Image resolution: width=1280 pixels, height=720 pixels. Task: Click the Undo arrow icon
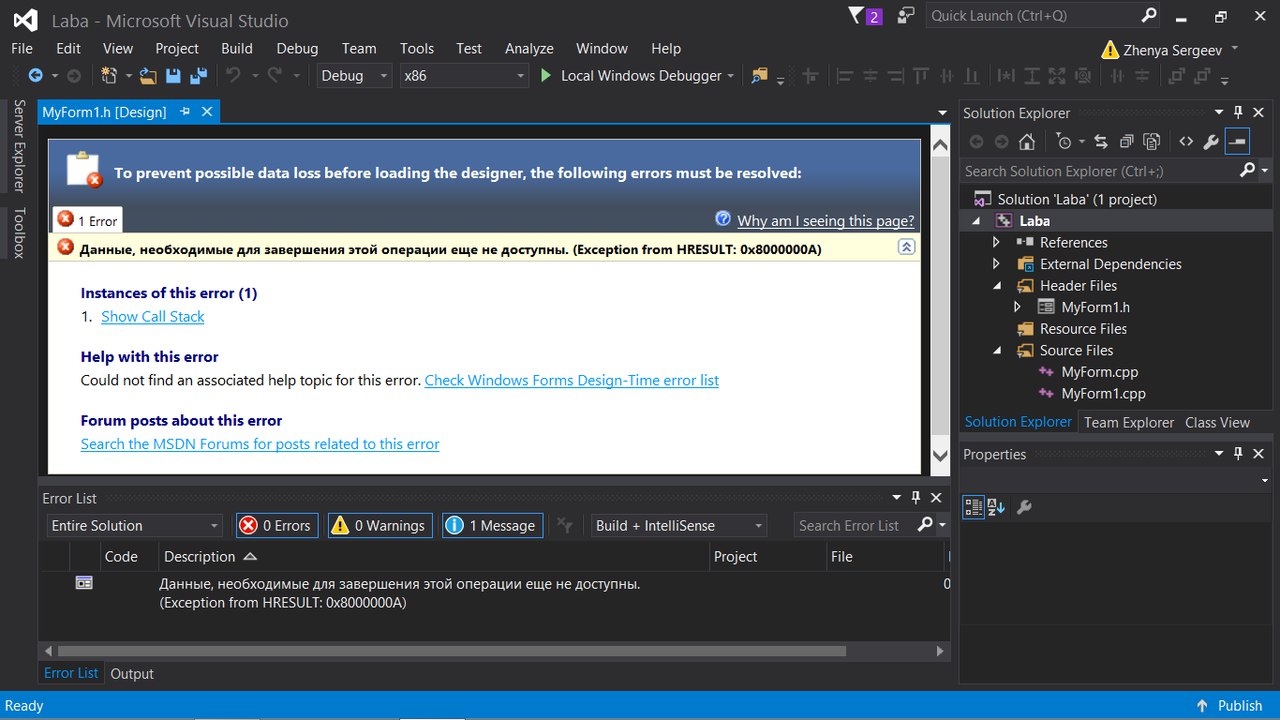[233, 76]
